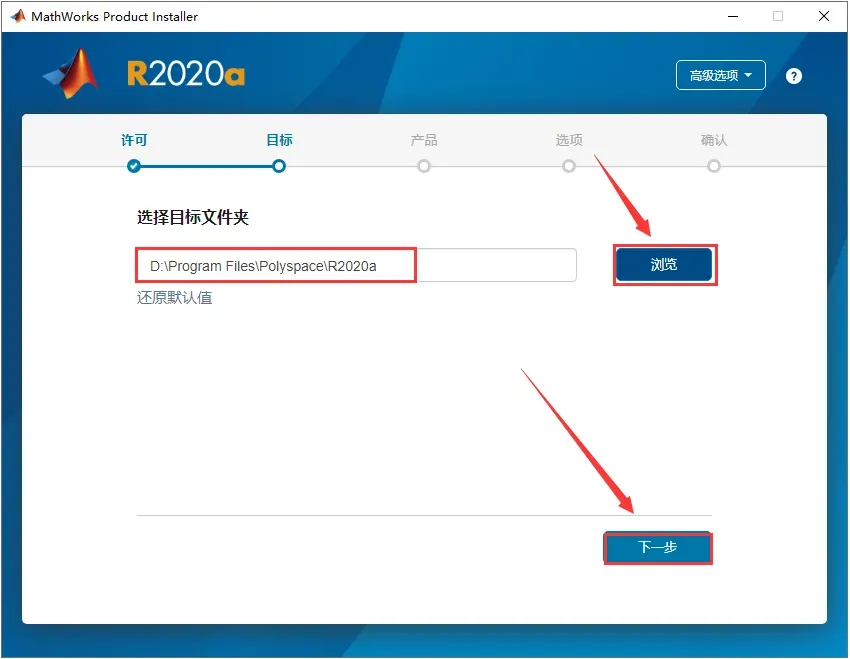850x659 pixels.
Task: Click the completed checkmark circle under 许可
Action: 134,166
